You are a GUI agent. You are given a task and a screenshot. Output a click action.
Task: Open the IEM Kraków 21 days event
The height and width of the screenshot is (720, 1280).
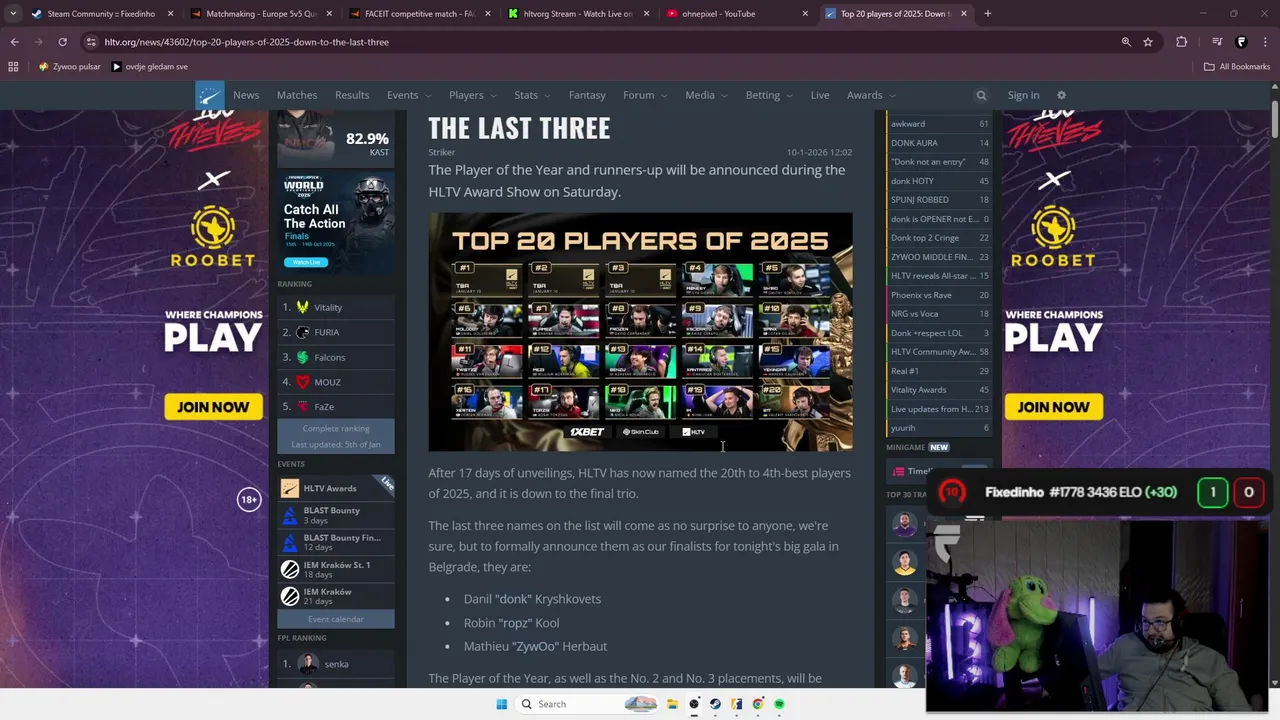(x=336, y=596)
